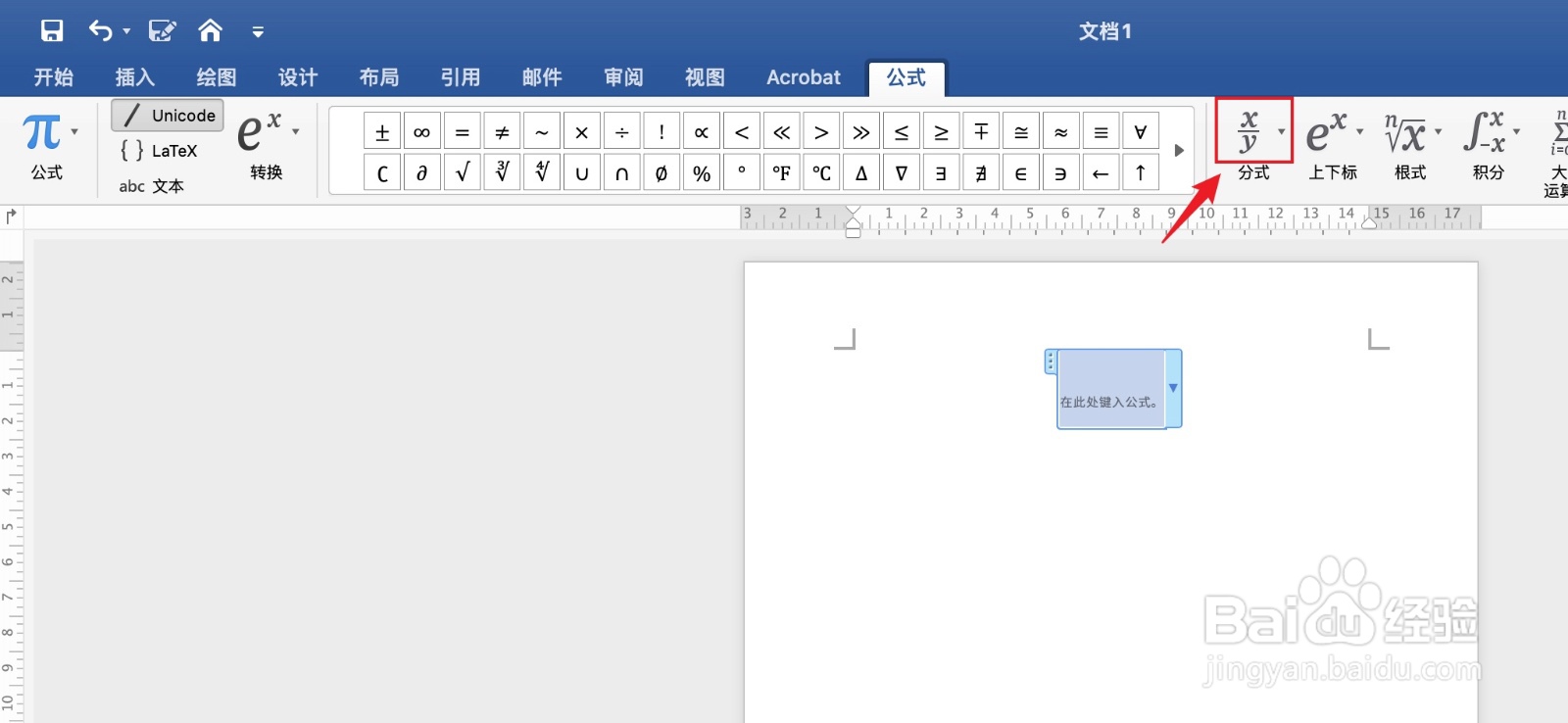Viewport: 1568px width, 723px height.
Task: Open the 布局 tab
Action: [379, 77]
